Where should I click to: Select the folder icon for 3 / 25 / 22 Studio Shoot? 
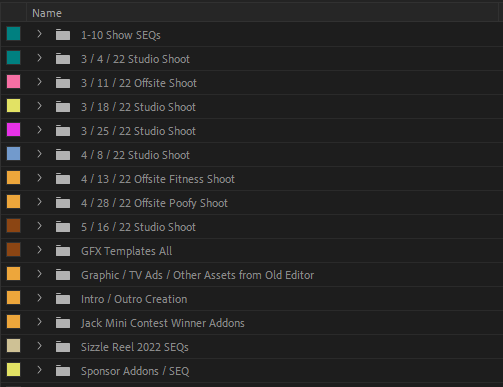coord(63,131)
